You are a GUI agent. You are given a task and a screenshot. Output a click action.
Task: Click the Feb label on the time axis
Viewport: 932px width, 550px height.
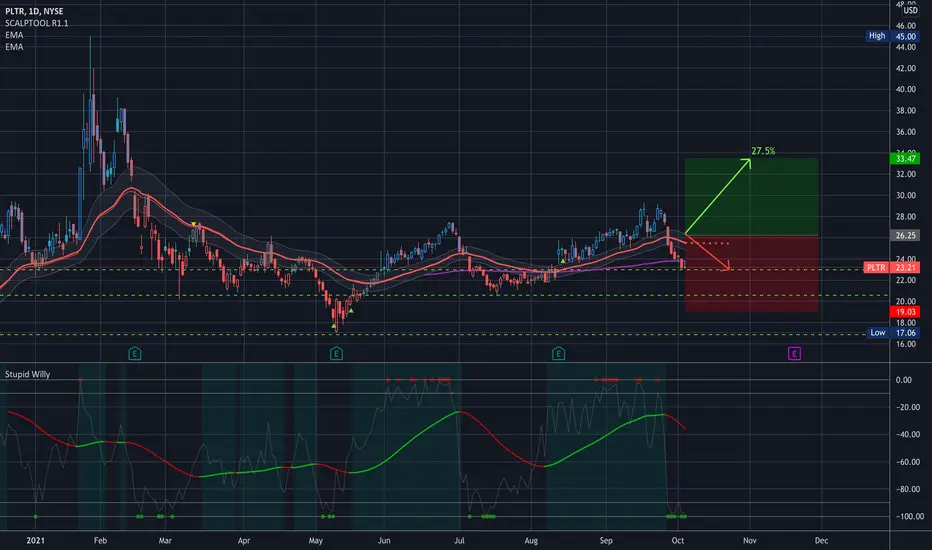[x=100, y=540]
